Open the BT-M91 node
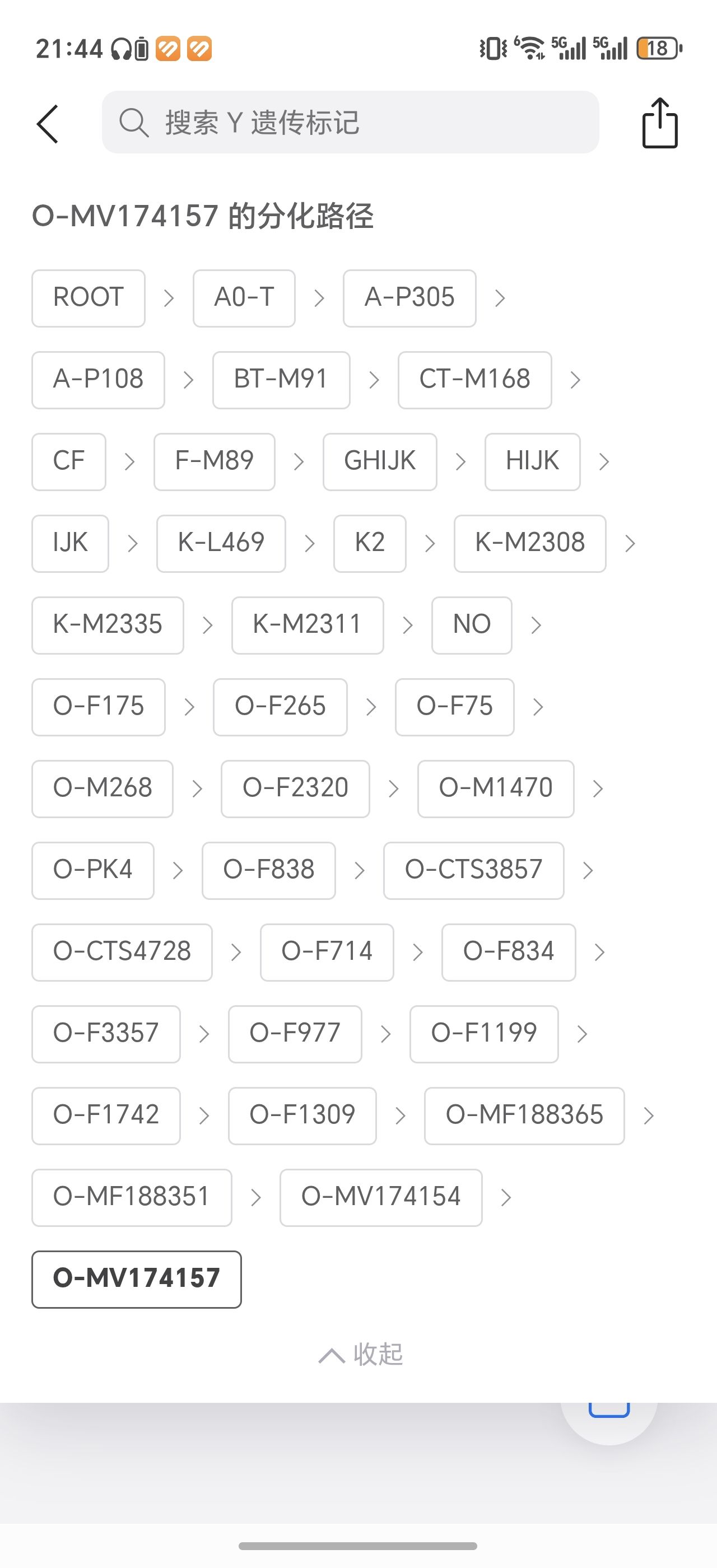Viewport: 717px width, 1568px height. pyautogui.click(x=281, y=380)
